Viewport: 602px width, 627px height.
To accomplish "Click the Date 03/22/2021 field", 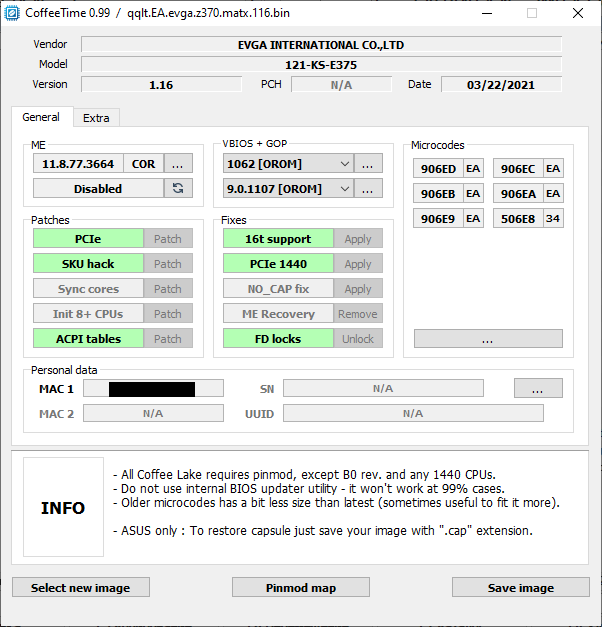I will click(501, 84).
